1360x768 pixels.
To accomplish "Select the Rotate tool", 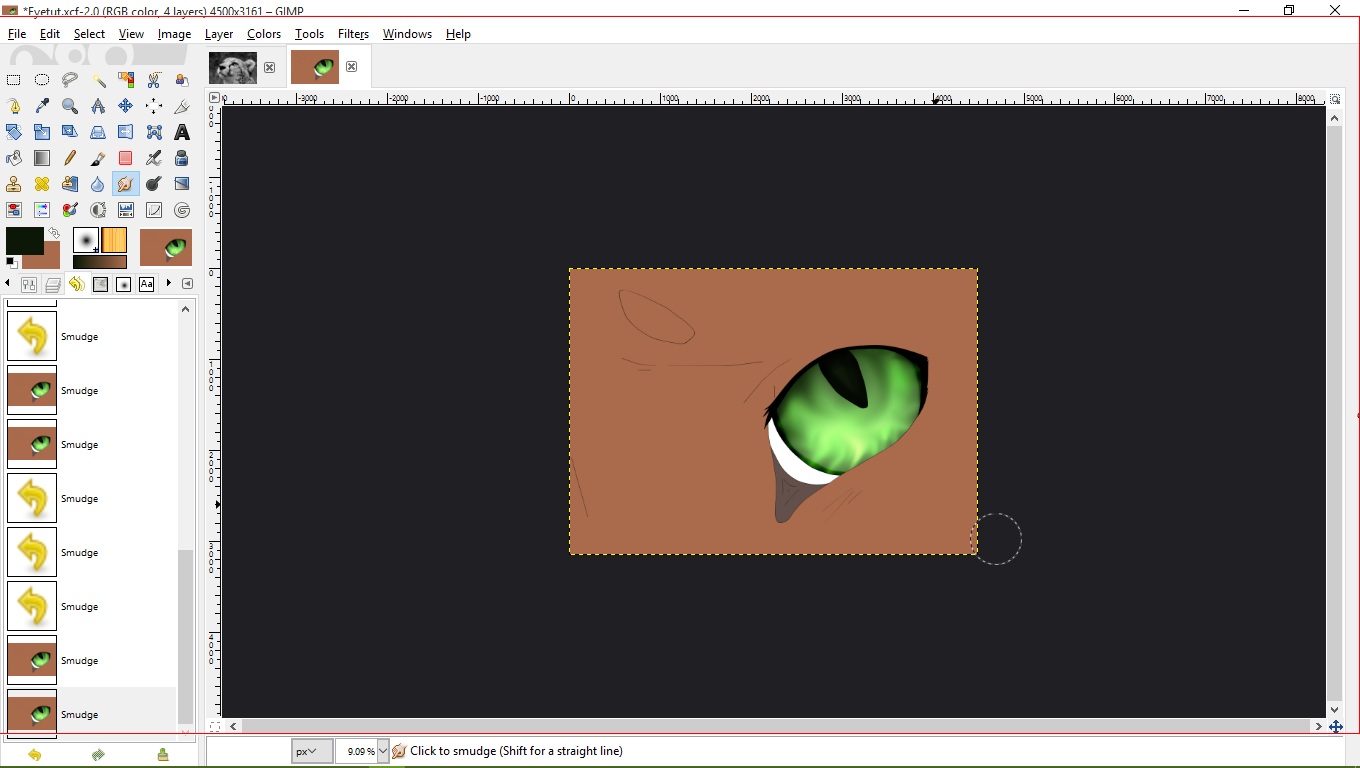I will tap(14, 132).
